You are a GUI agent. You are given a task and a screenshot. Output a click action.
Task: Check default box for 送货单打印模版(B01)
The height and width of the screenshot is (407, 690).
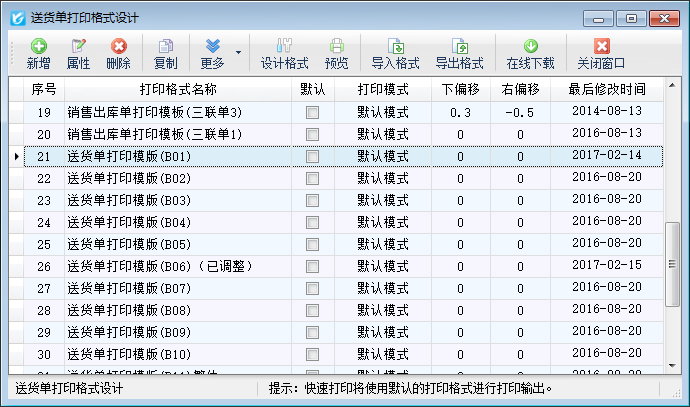[313, 157]
